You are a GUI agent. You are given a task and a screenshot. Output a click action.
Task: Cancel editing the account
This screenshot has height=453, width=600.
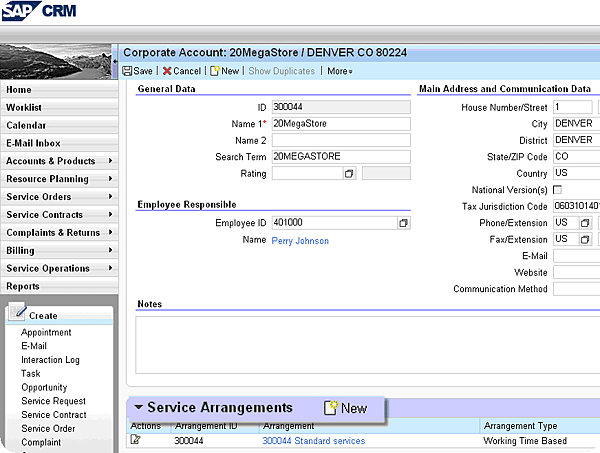[x=182, y=71]
